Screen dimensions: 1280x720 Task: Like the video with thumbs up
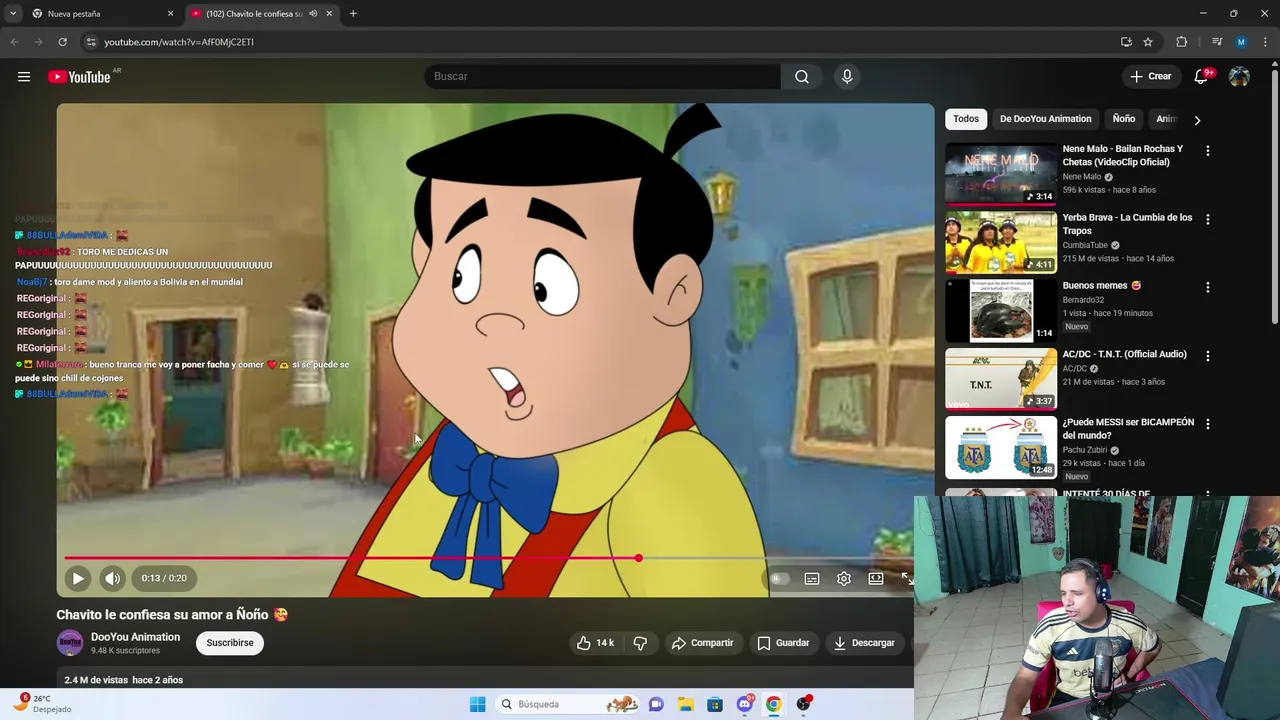[x=595, y=643]
